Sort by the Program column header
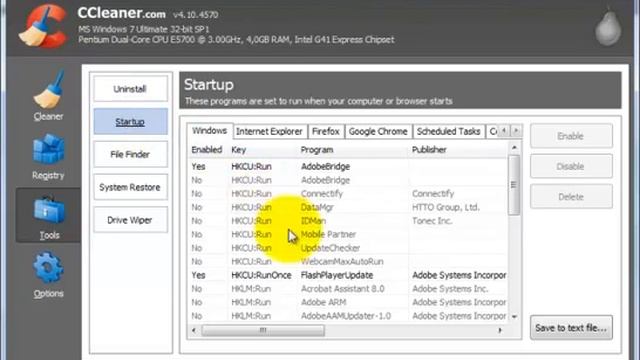 tap(353, 150)
